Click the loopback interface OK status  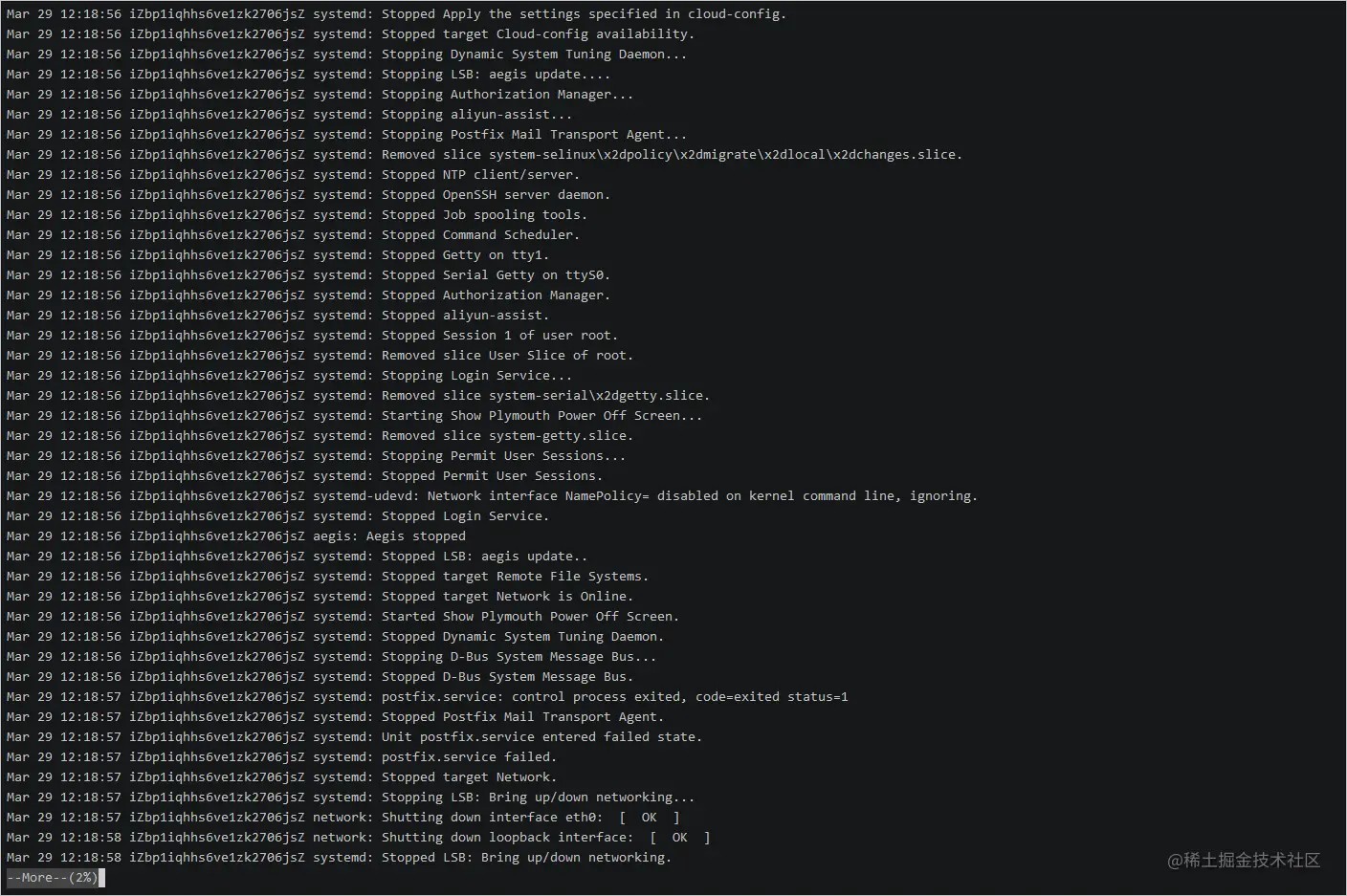[x=679, y=837]
